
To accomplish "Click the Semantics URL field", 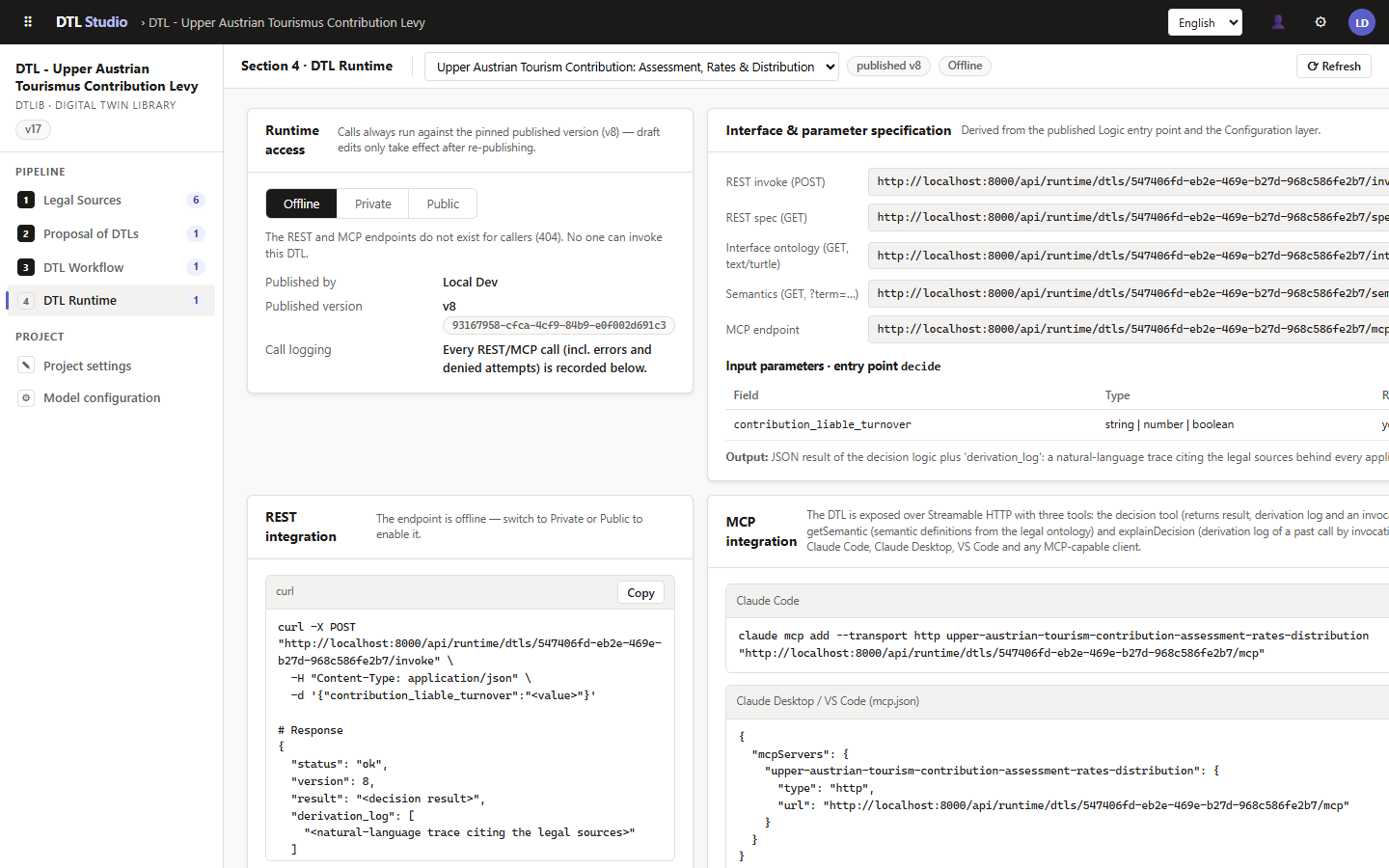I will click(x=1129, y=293).
